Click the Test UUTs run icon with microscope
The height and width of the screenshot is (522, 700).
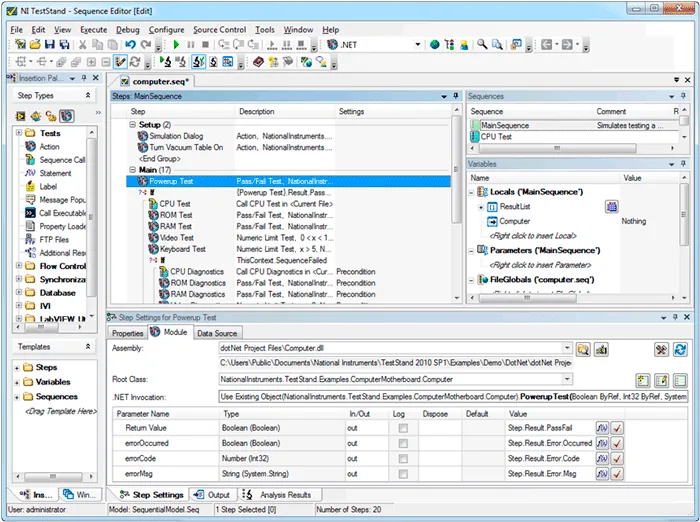(x=166, y=62)
